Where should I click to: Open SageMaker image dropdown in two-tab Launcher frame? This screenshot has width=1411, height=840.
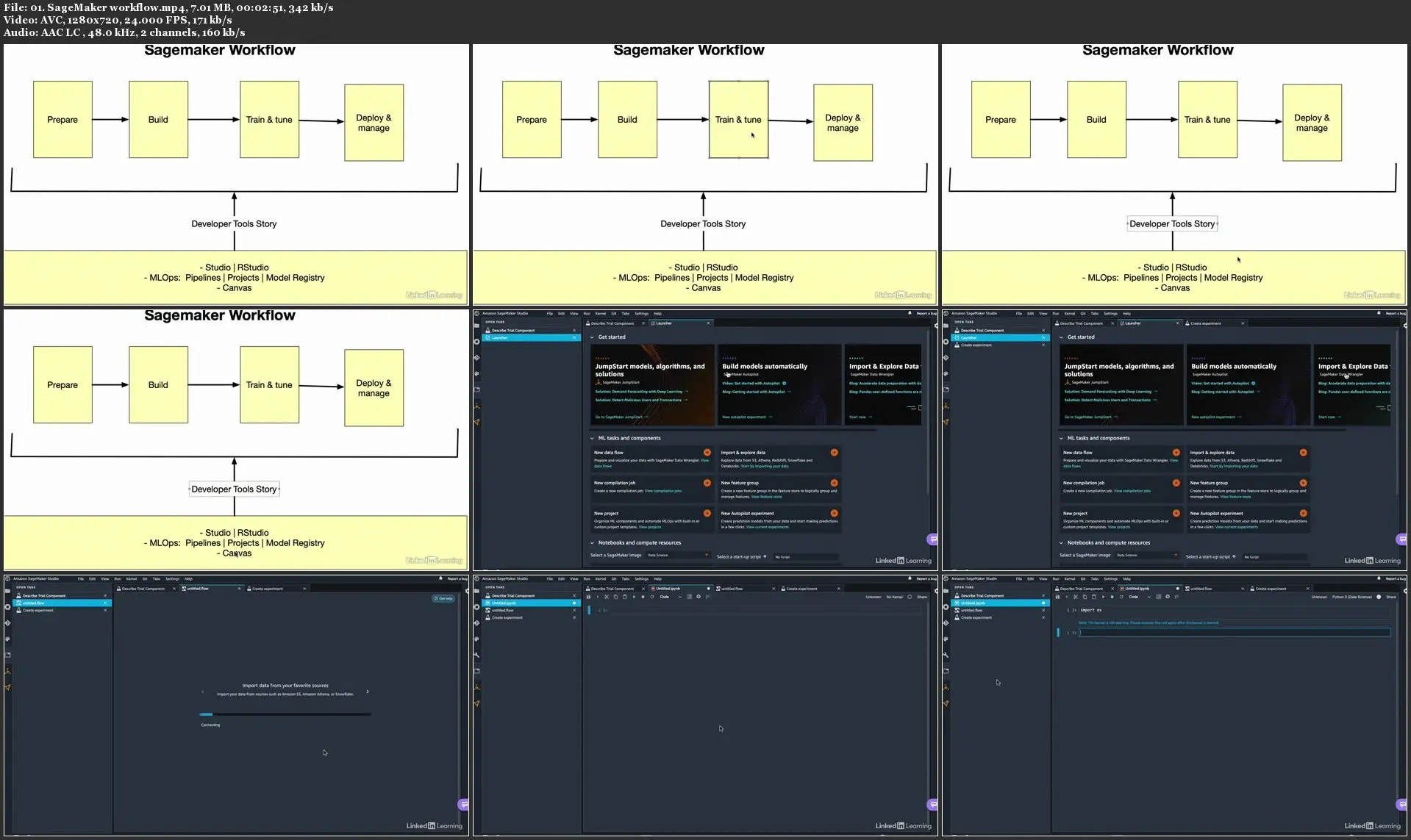(678, 556)
